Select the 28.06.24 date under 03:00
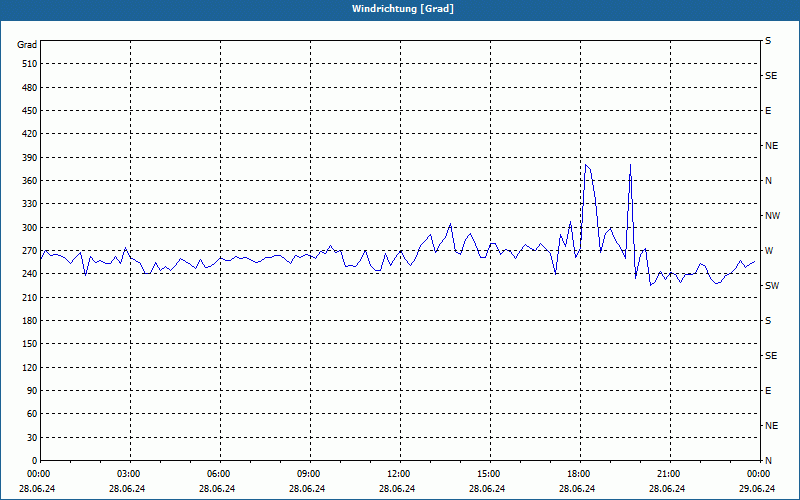This screenshot has width=800, height=500. pos(127,488)
